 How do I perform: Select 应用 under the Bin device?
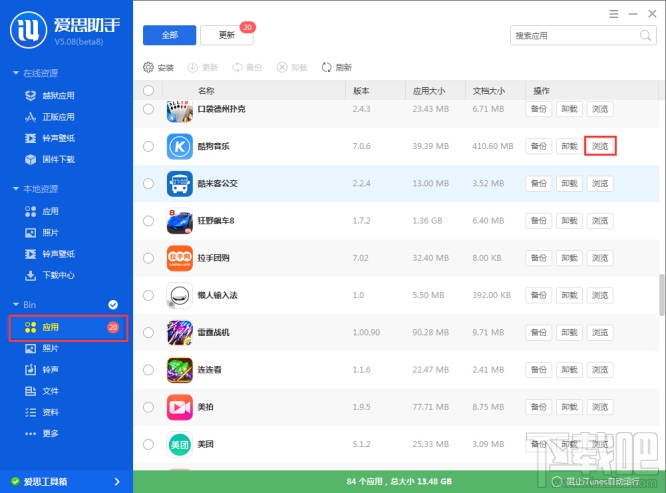click(68, 327)
